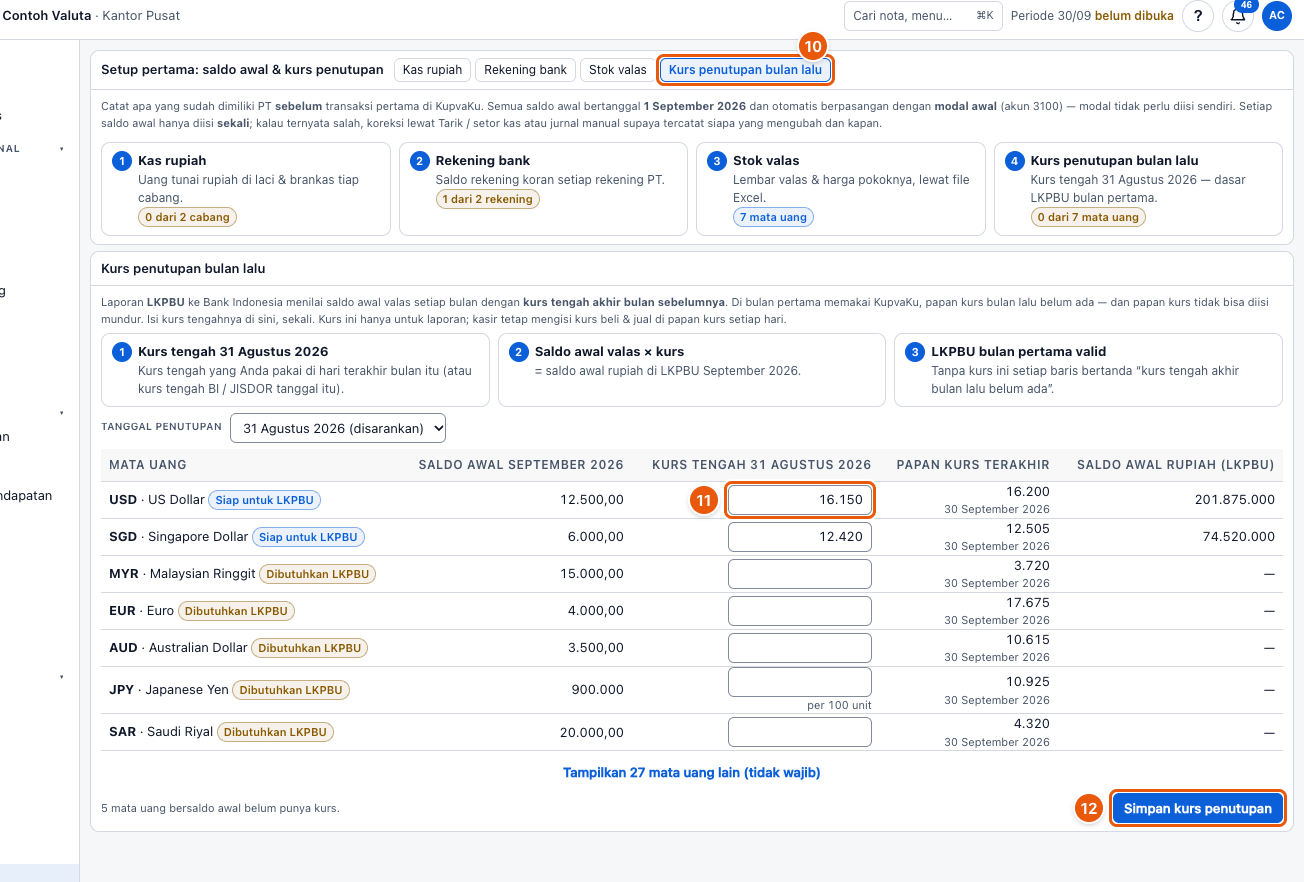Image resolution: width=1304 pixels, height=882 pixels.
Task: Click the 'Kontoh Valuta · Kantor Pusat' header title
Action: coord(92,16)
